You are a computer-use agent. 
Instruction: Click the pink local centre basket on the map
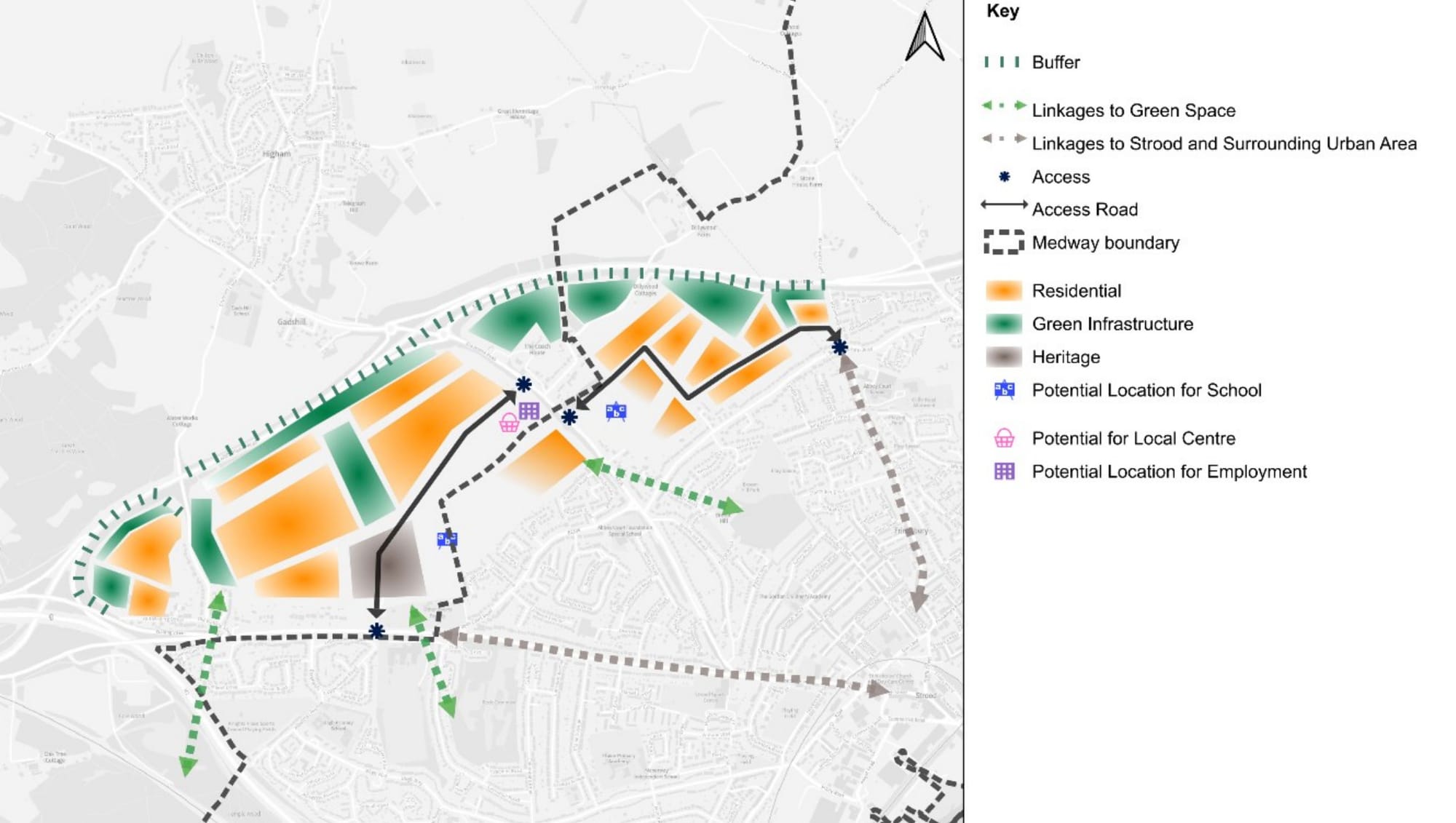click(x=508, y=423)
